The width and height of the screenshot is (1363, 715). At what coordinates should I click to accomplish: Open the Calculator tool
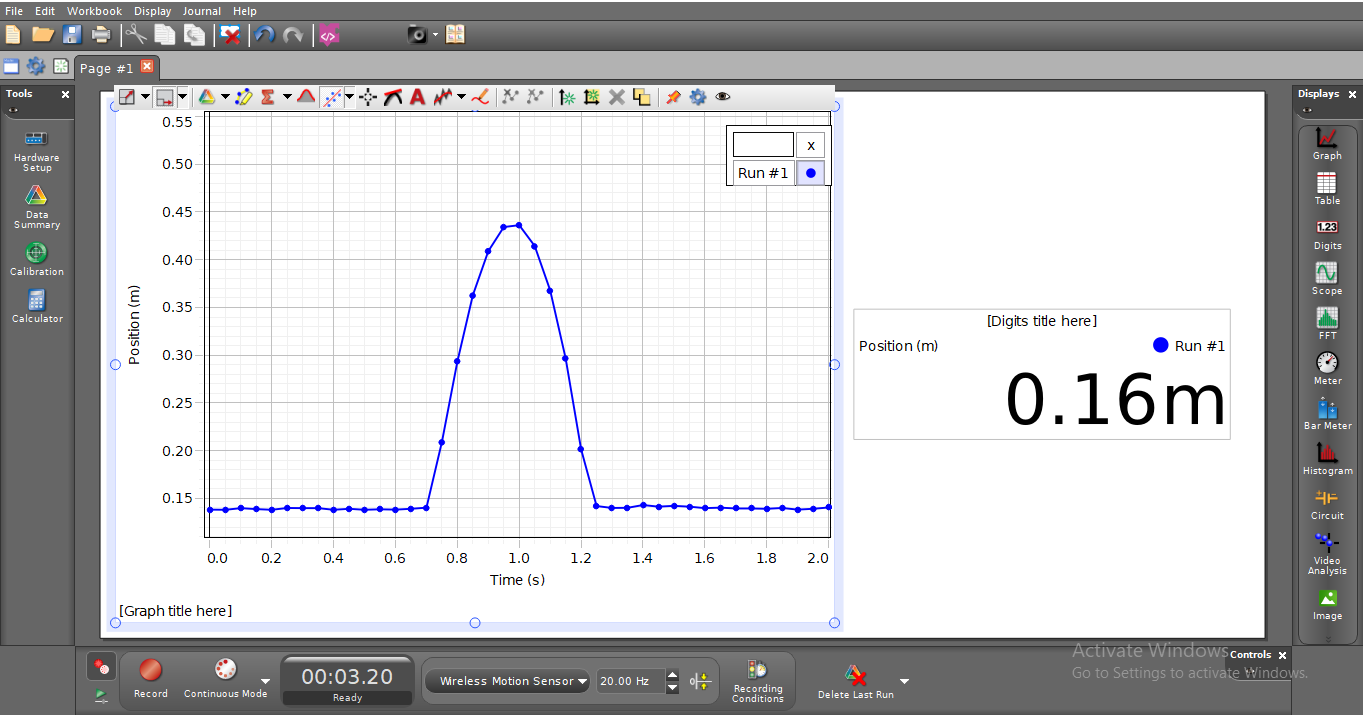point(36,305)
